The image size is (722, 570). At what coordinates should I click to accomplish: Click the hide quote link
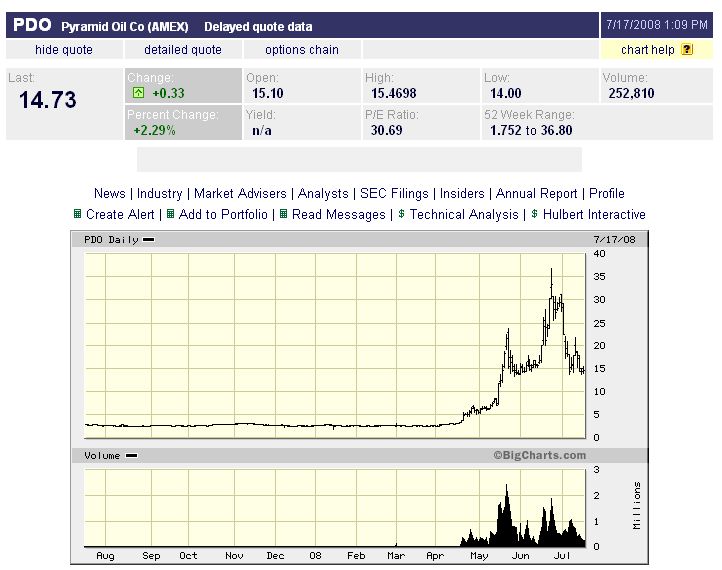pyautogui.click(x=64, y=50)
